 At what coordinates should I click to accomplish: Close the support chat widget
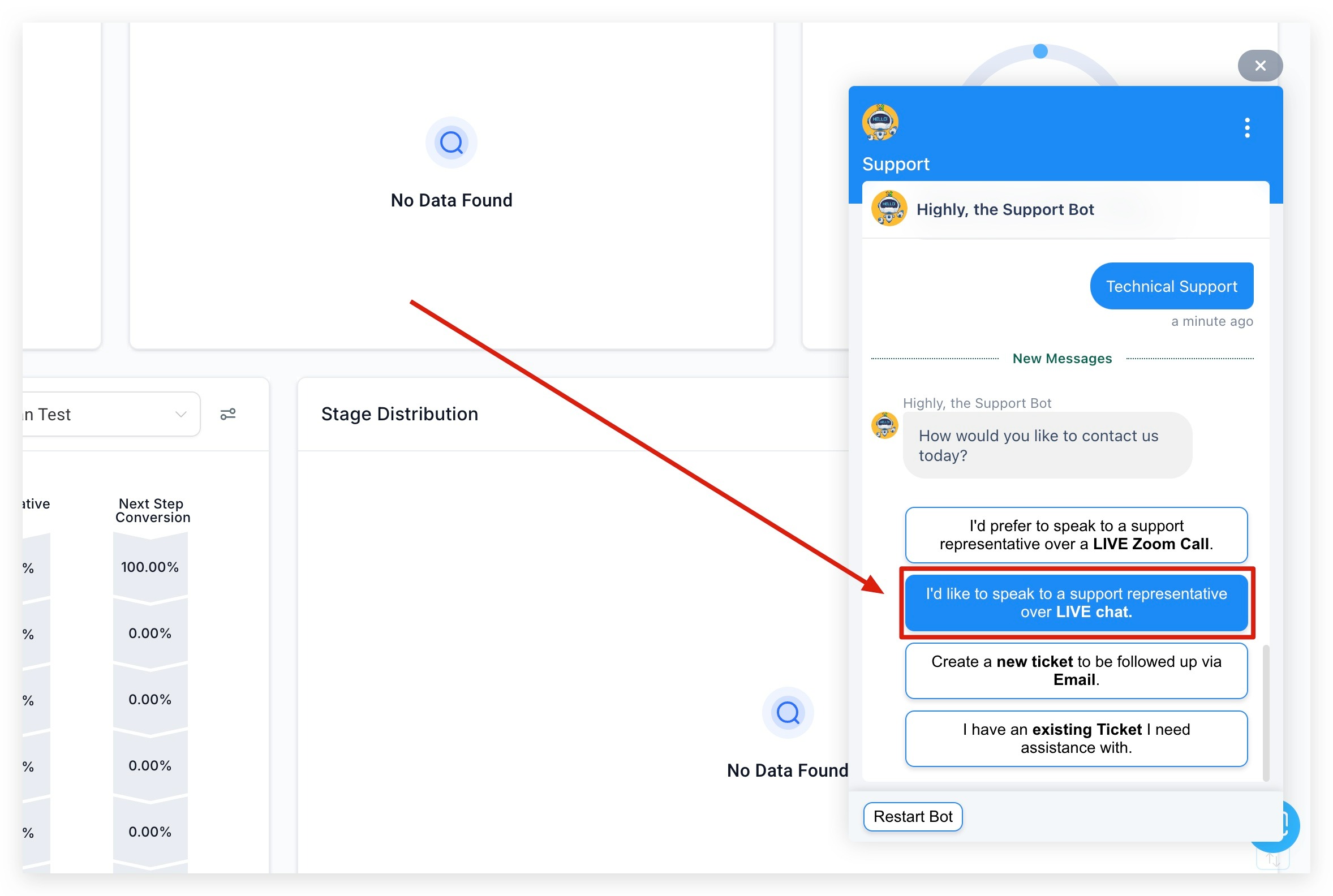click(x=1259, y=66)
